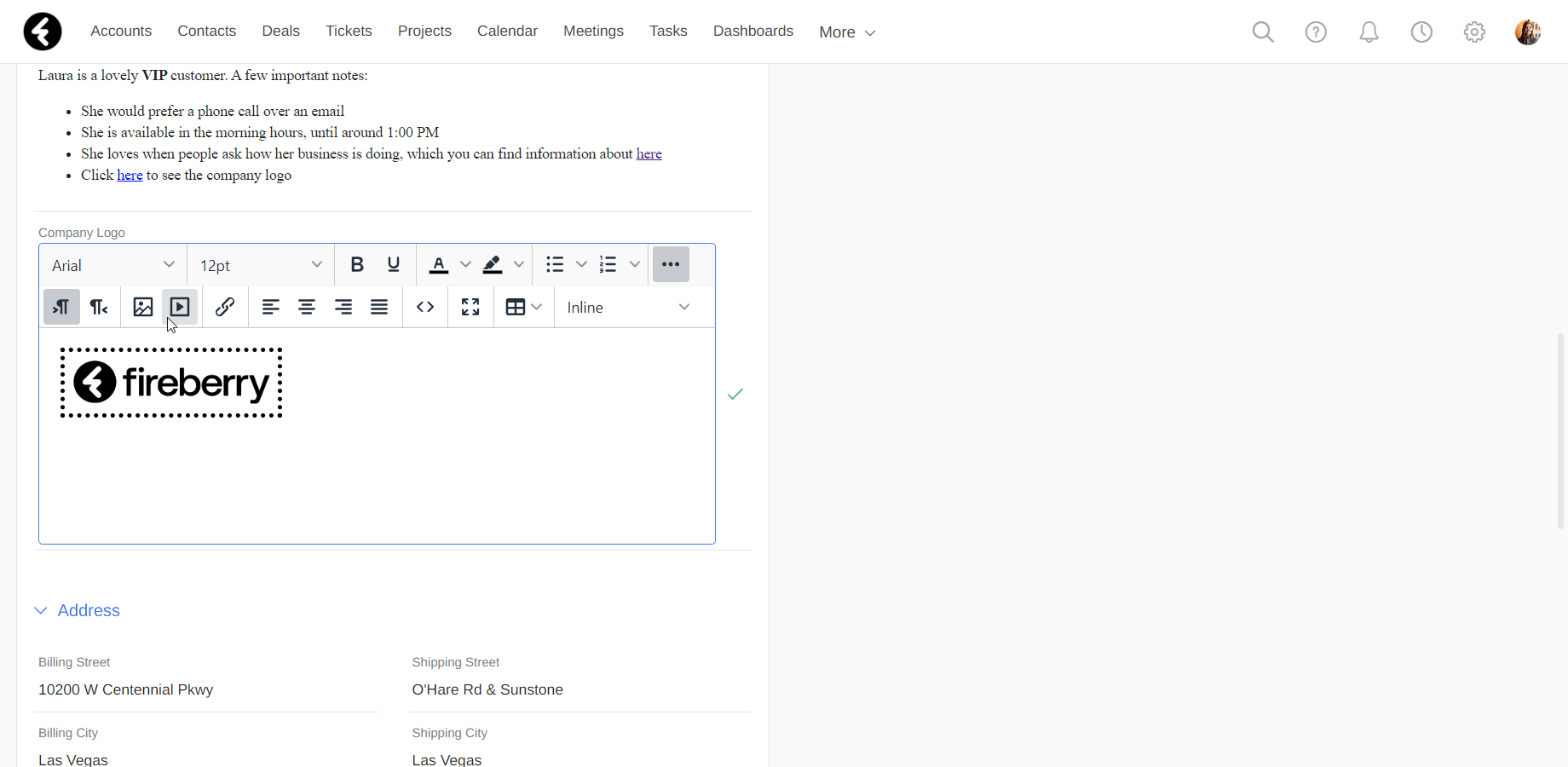Align text right
Viewport: 1568px width, 767px height.
tap(343, 307)
